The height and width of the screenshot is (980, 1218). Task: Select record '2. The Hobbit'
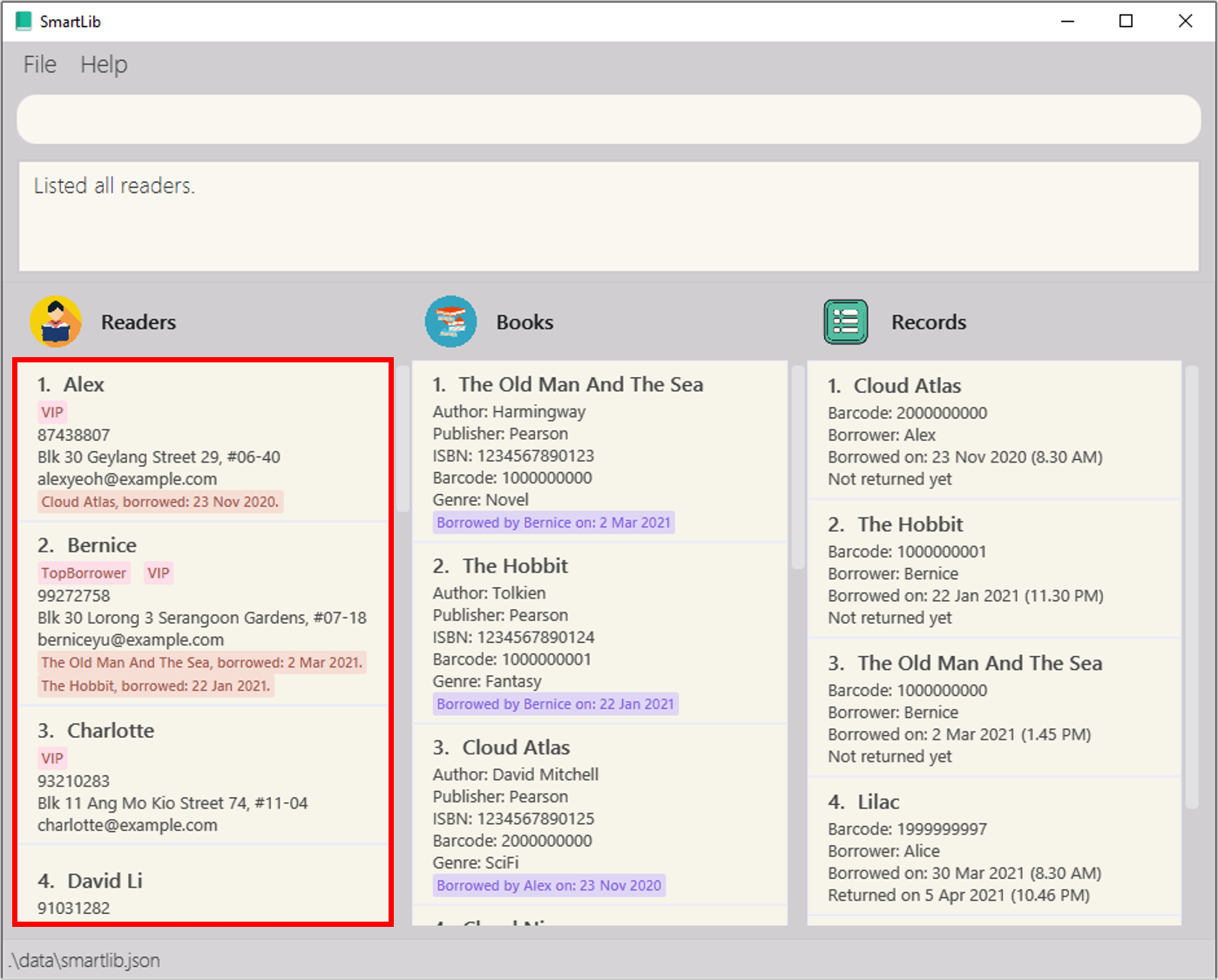tap(994, 570)
